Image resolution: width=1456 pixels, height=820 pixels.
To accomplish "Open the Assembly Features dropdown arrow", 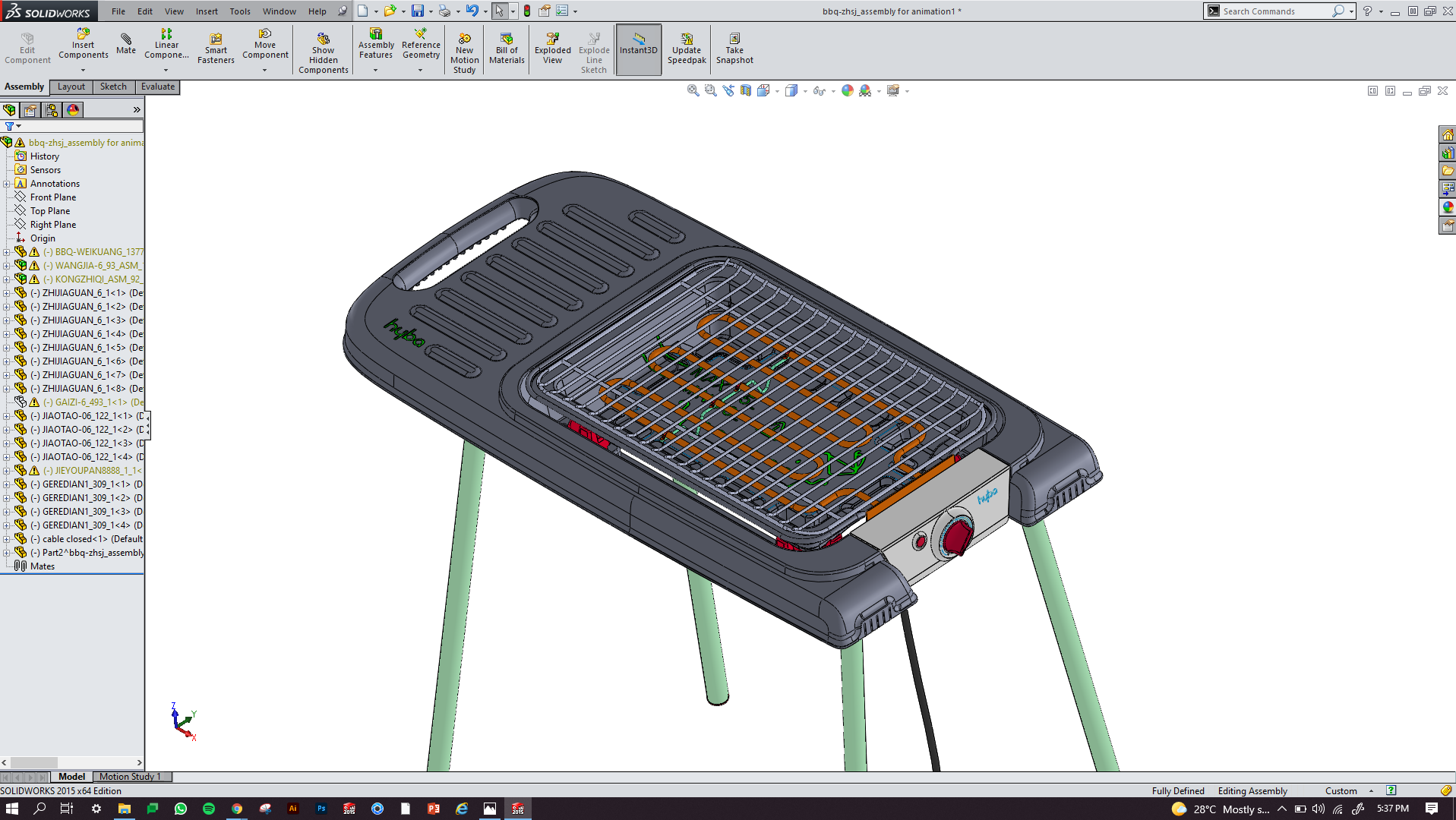I will click(x=375, y=71).
